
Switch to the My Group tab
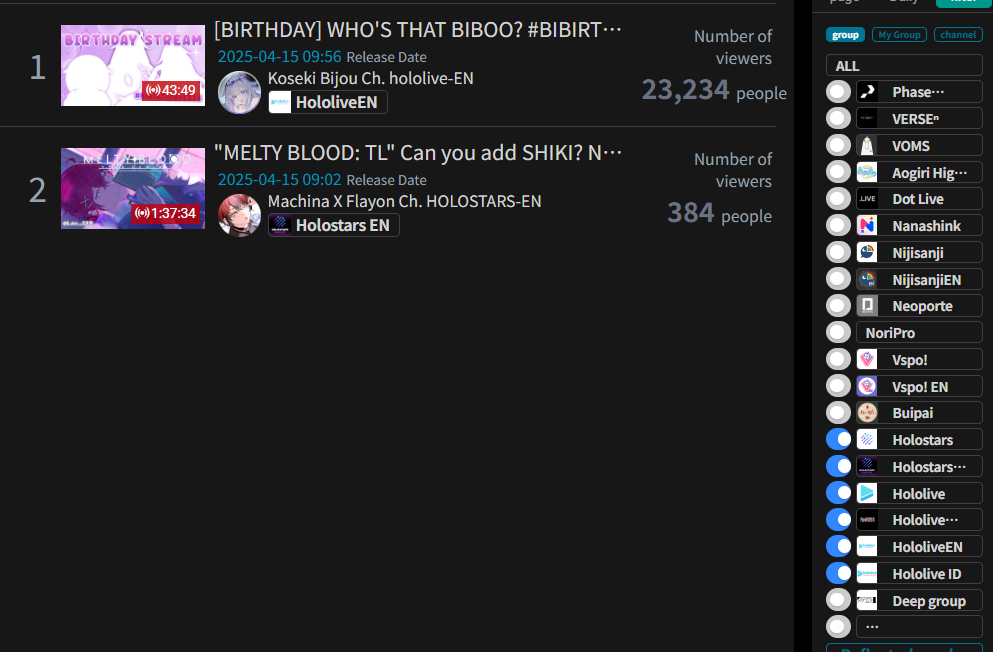pos(899,35)
